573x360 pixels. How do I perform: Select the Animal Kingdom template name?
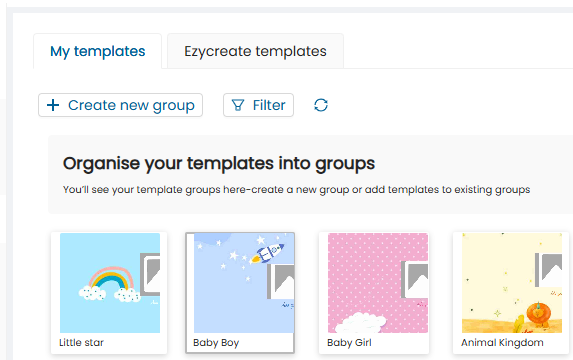(502, 342)
